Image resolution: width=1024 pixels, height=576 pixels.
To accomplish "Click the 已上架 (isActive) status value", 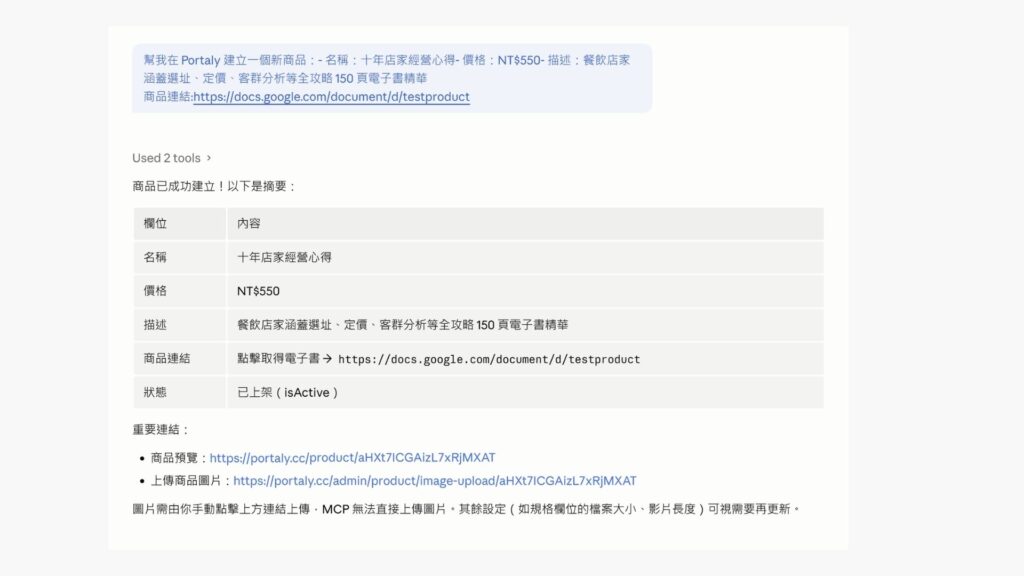I will coord(287,392).
